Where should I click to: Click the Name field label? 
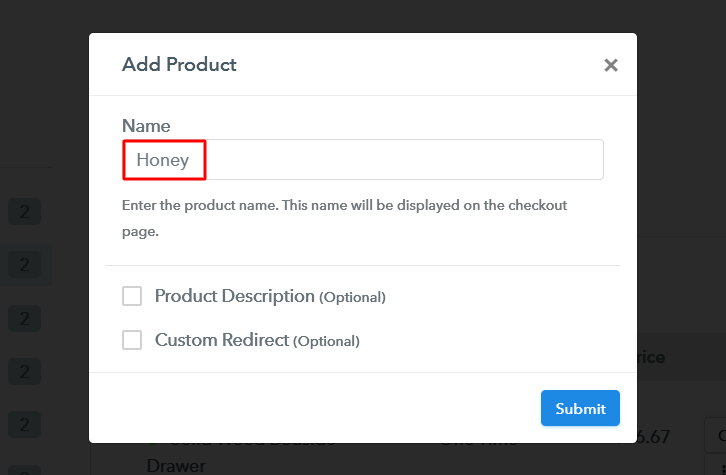(x=146, y=125)
